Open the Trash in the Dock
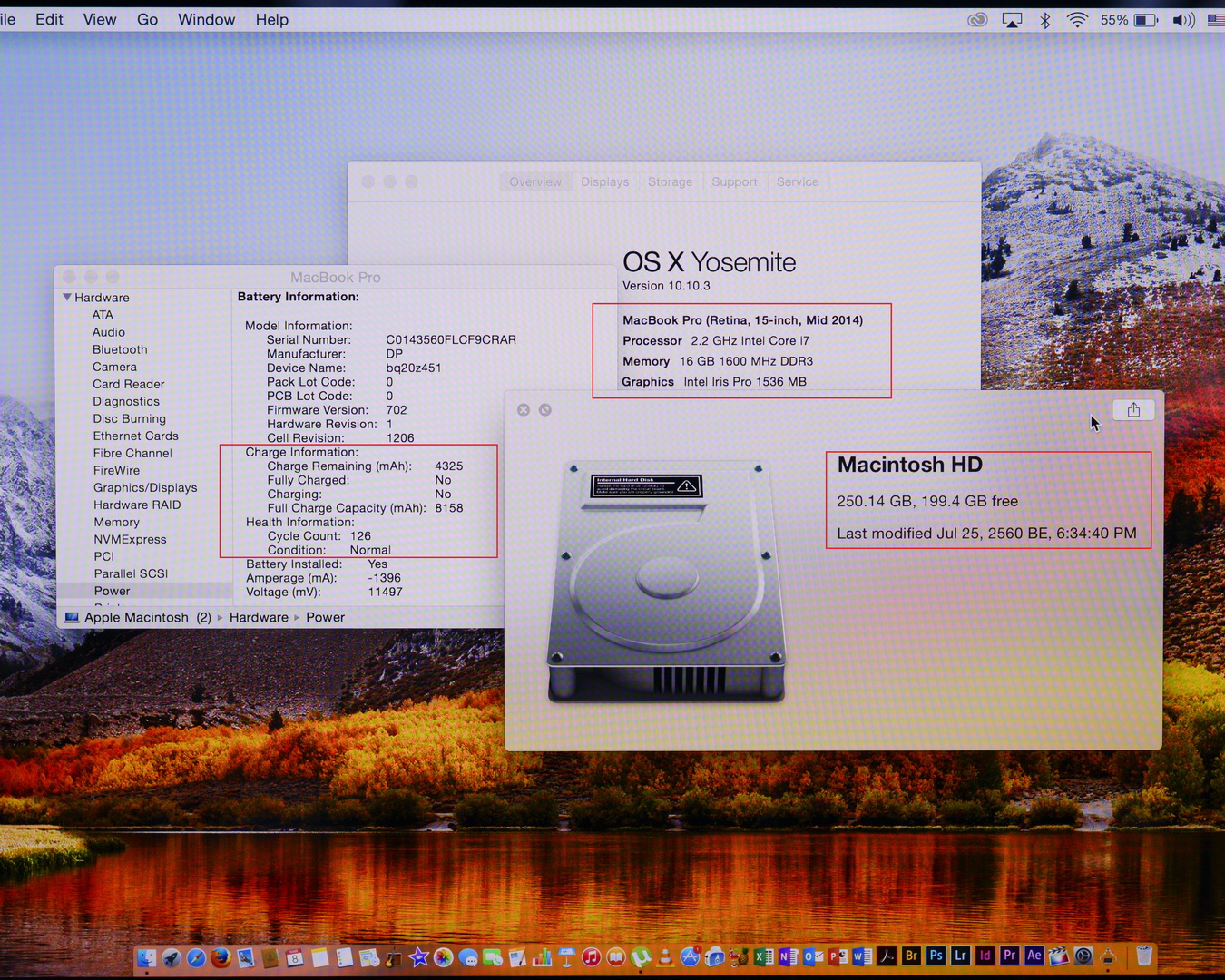Viewport: 1225px width, 980px height. tap(1144, 955)
